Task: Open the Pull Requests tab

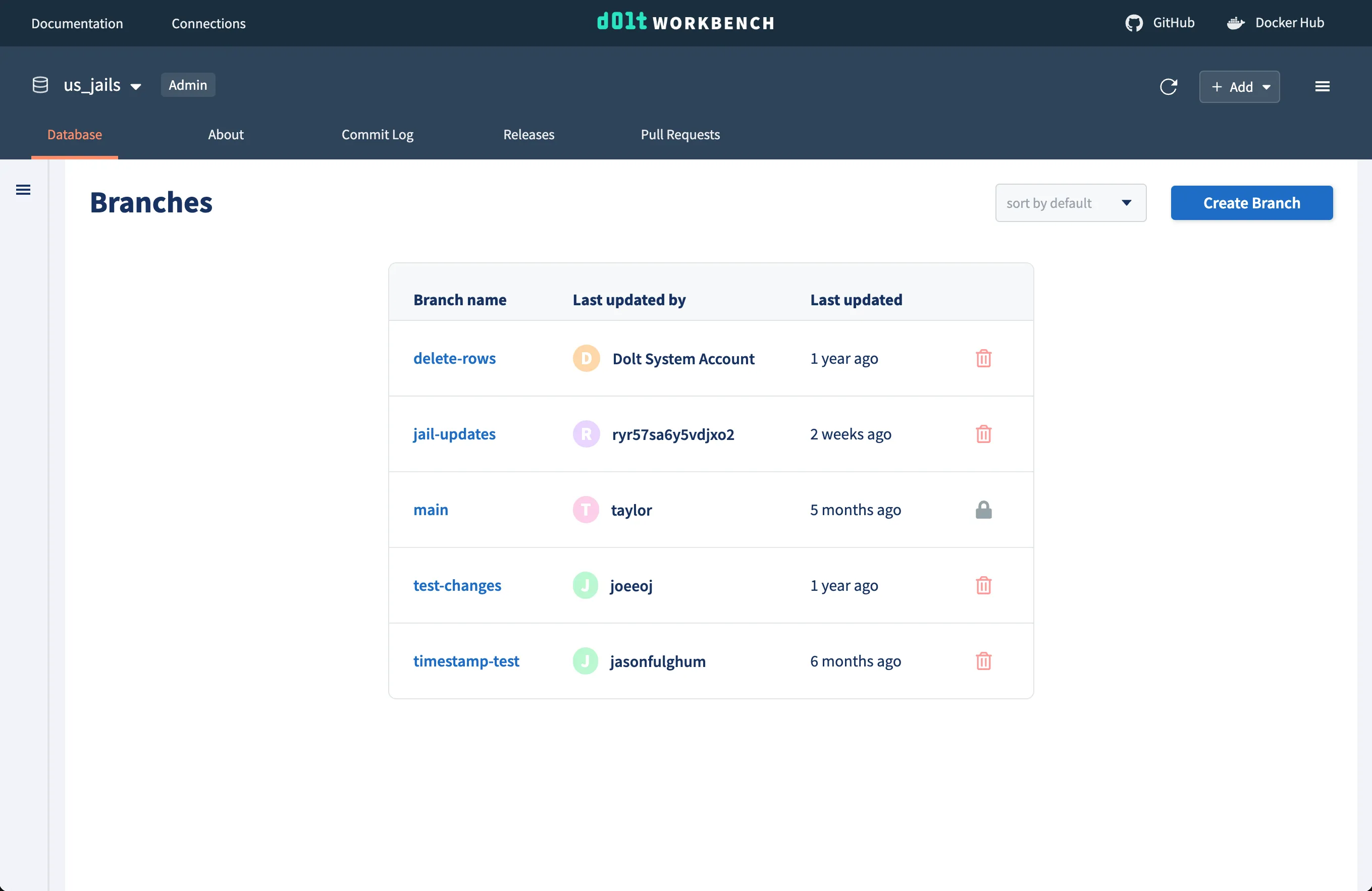Action: [x=679, y=134]
